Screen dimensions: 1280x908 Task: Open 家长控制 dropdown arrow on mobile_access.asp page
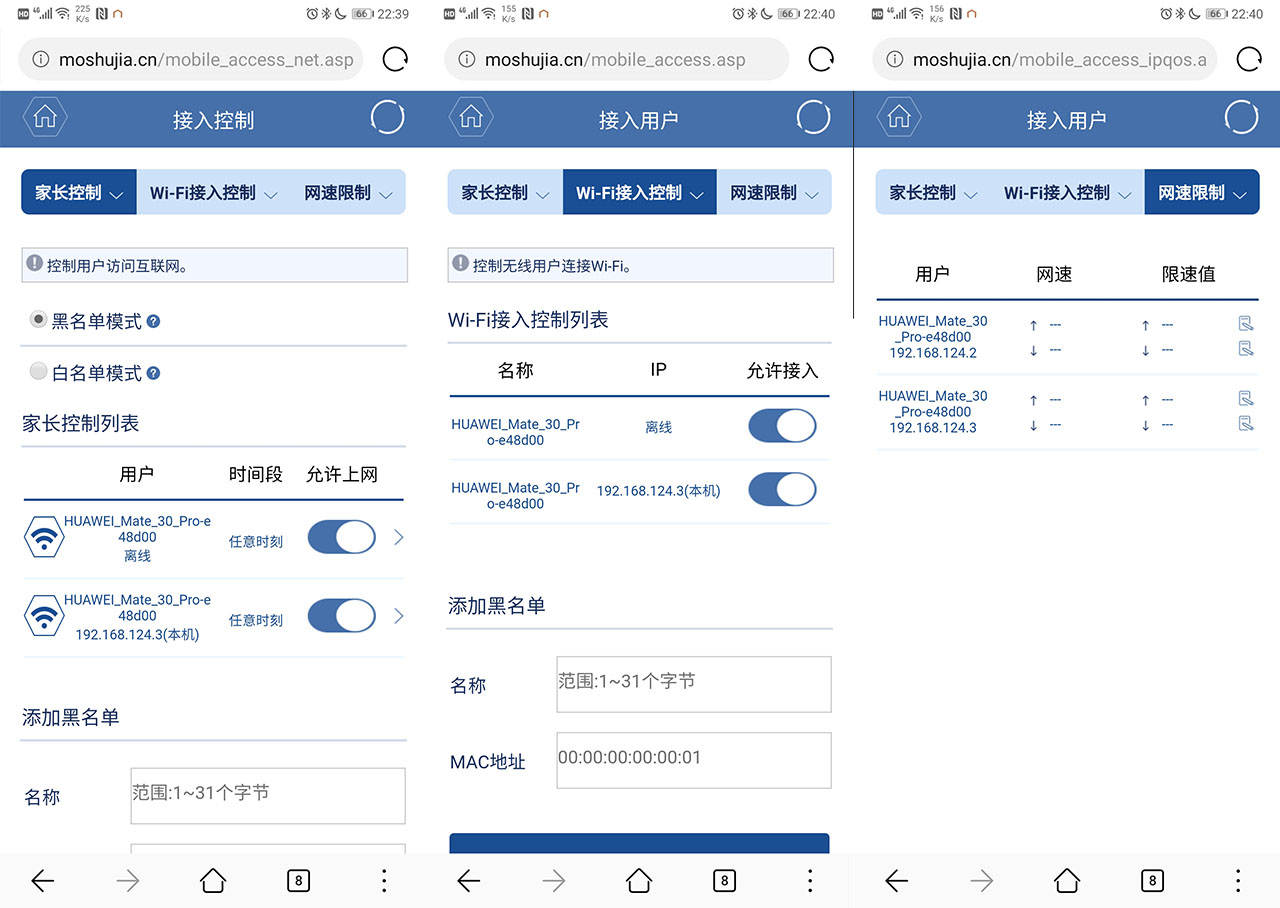[542, 195]
